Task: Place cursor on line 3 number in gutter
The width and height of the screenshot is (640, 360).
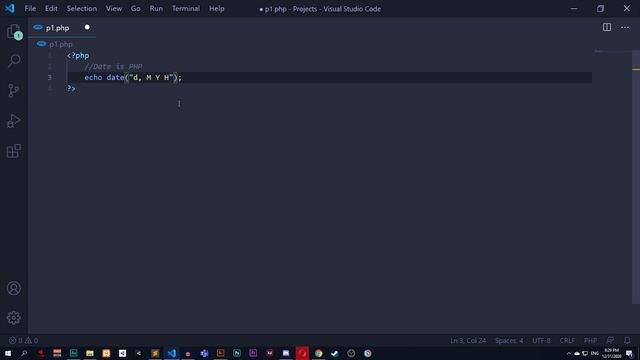Action: click(50, 78)
